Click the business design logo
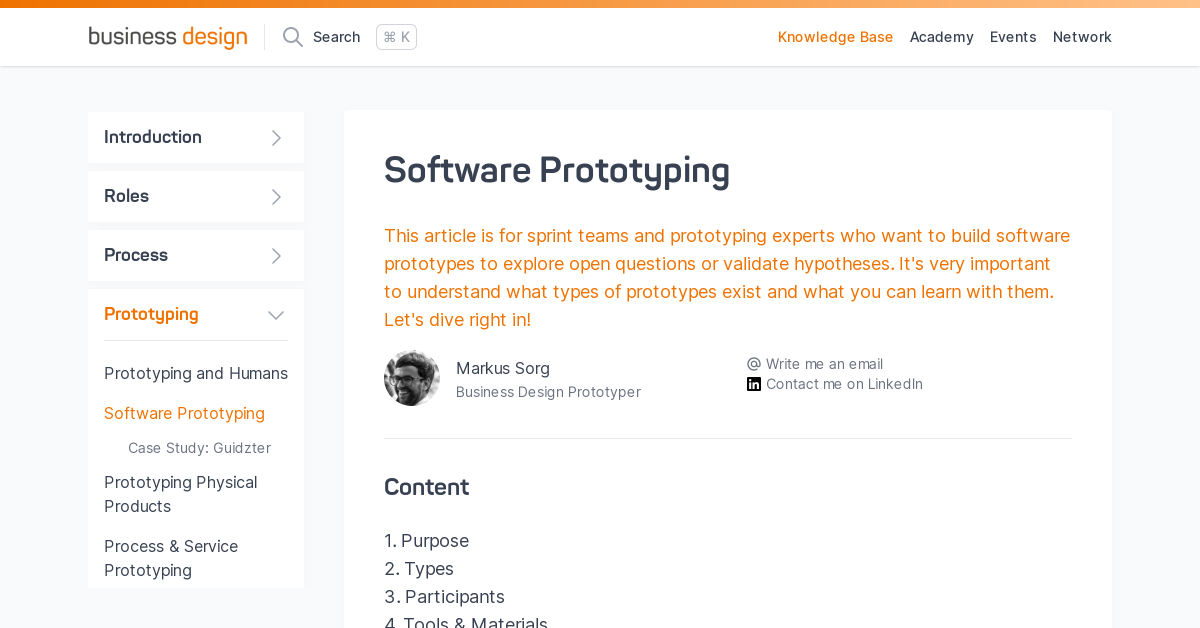 tap(167, 36)
